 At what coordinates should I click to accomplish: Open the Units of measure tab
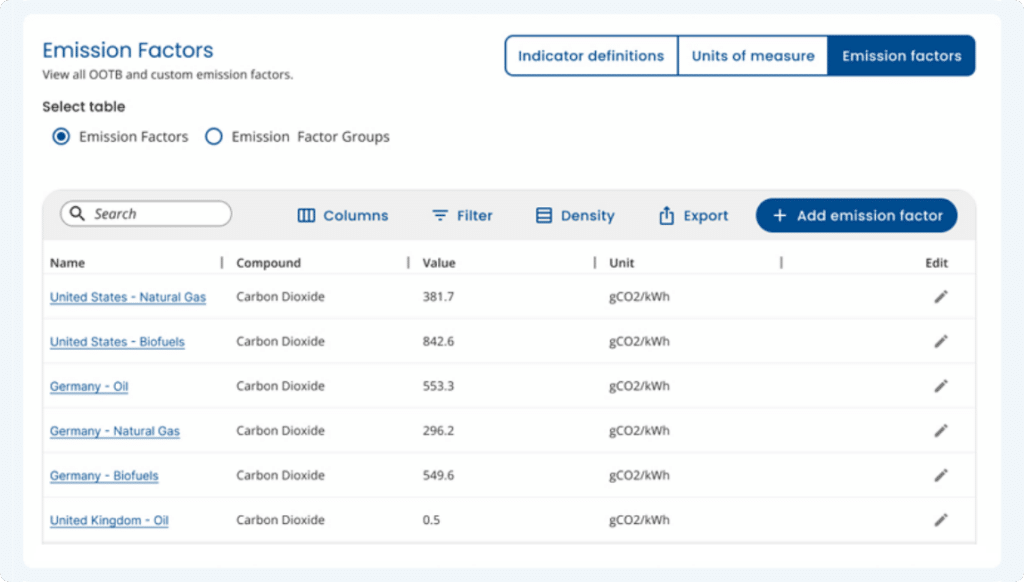tap(752, 55)
